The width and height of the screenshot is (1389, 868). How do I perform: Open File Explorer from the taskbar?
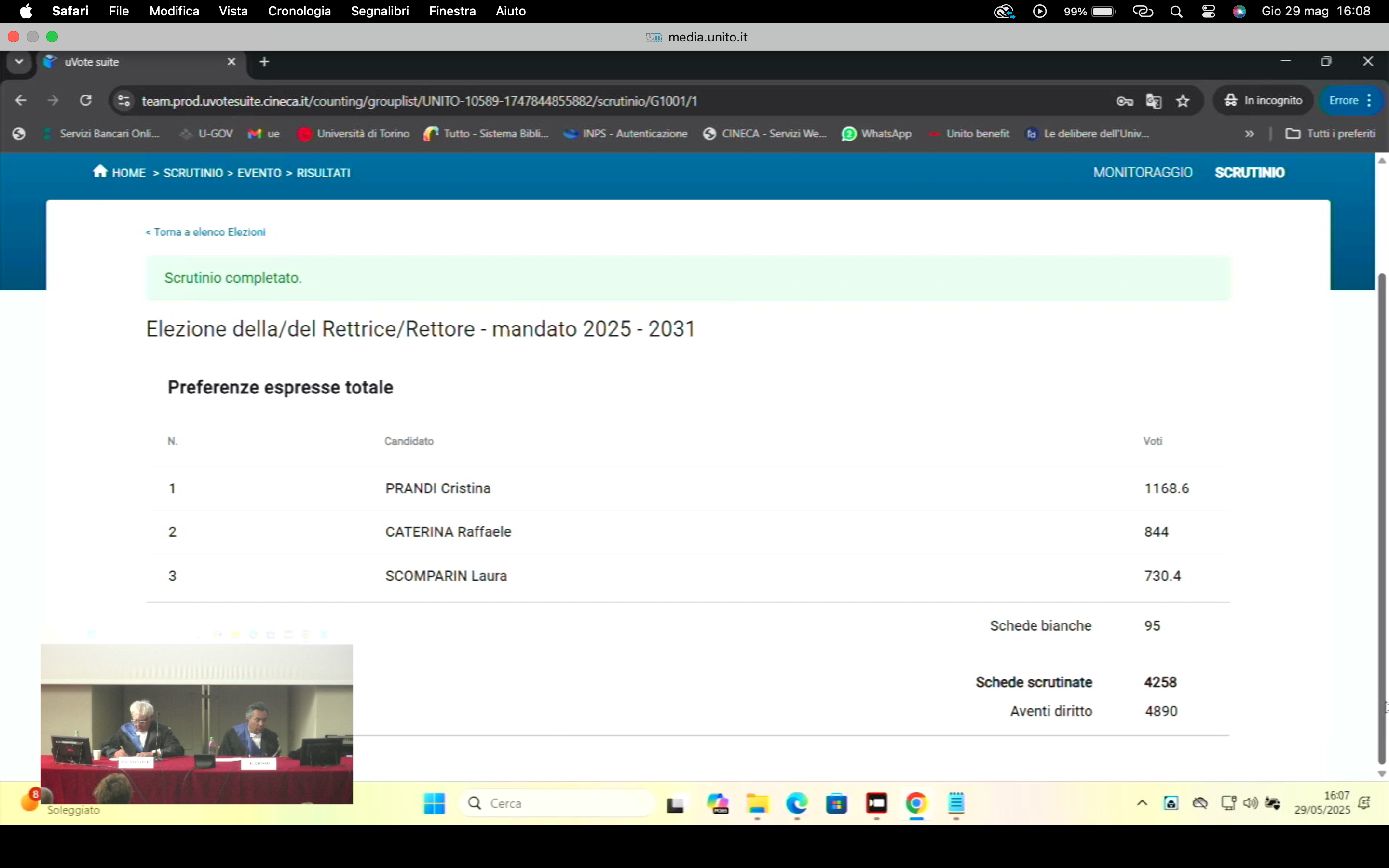click(757, 803)
